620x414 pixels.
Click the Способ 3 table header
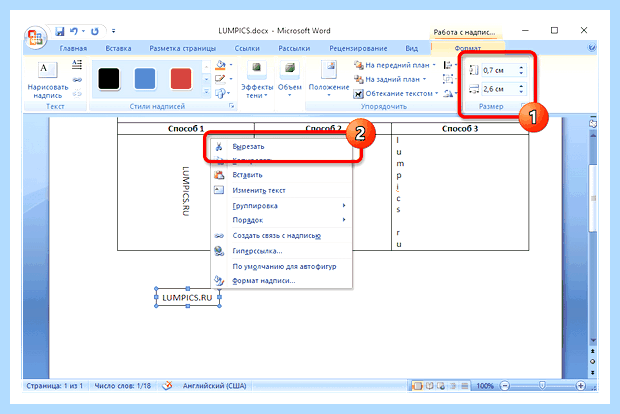pos(460,129)
